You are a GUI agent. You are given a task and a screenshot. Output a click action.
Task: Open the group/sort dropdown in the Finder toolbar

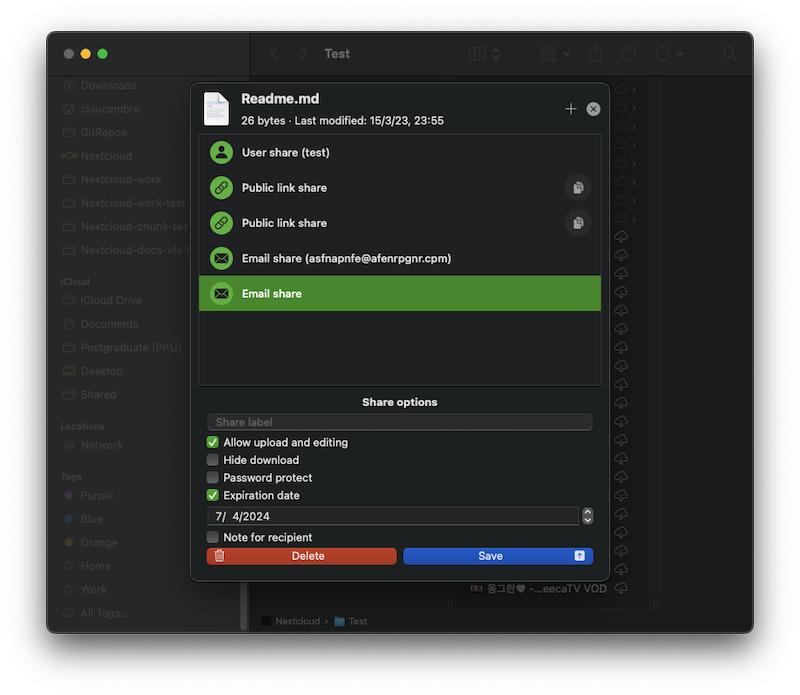554,54
